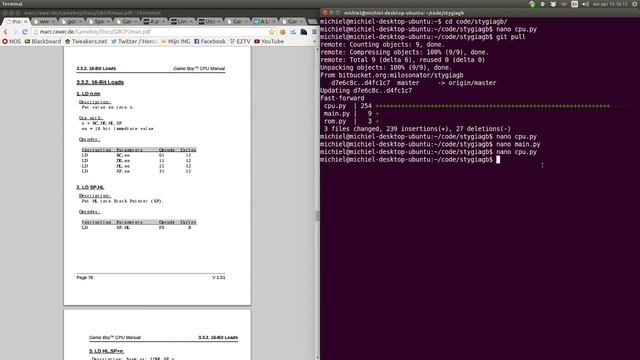
Task: Go forward in the Chromium browser
Action: click(15, 32)
